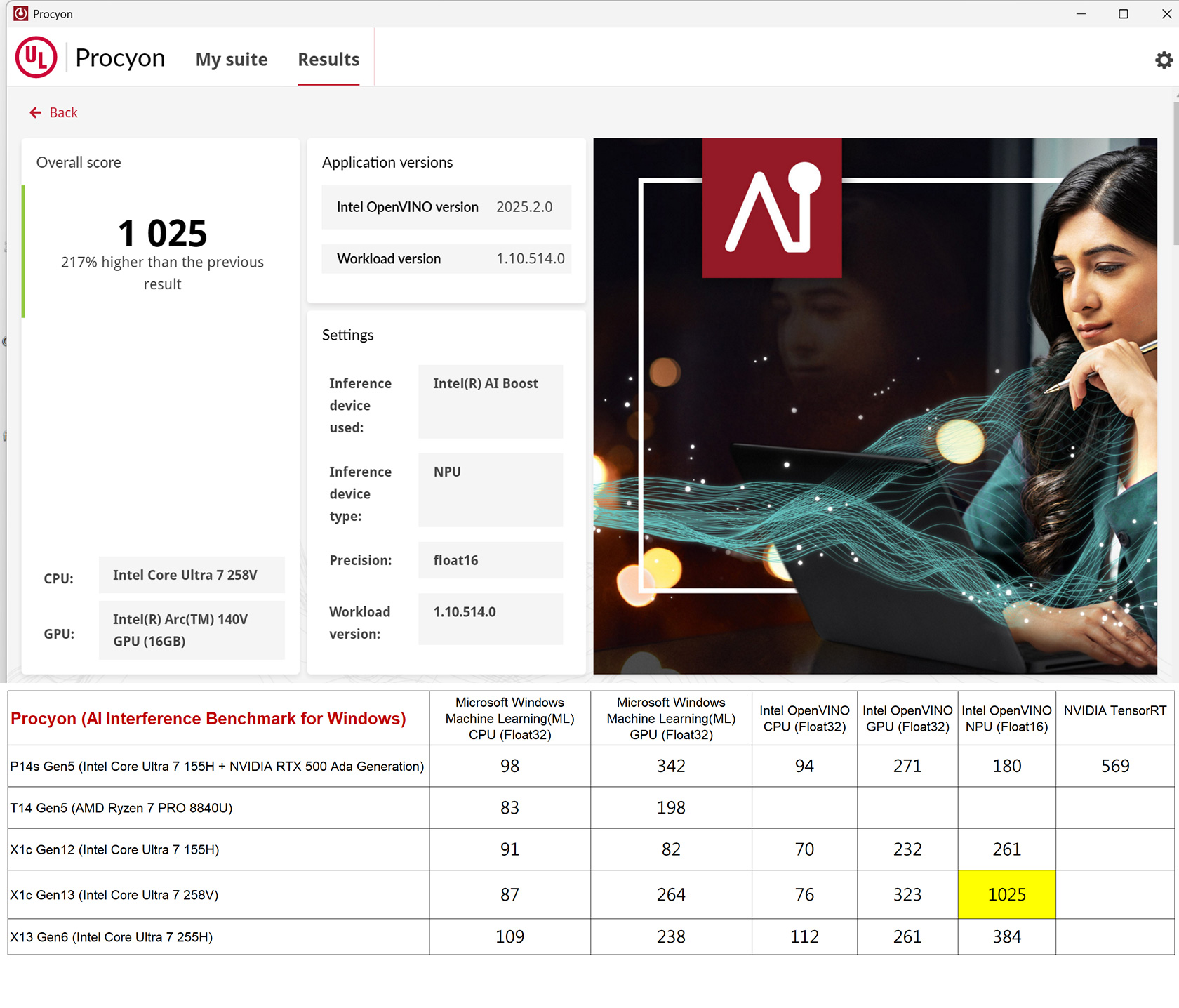This screenshot has height=1008, width=1179.
Task: Click the overall score value 1 025
Action: [x=162, y=234]
